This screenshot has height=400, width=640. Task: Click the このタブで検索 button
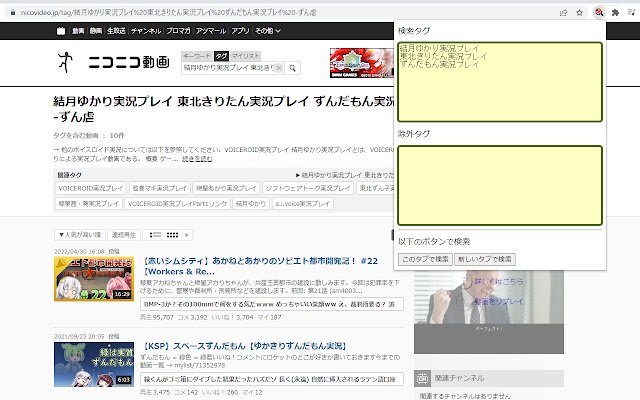pos(425,259)
